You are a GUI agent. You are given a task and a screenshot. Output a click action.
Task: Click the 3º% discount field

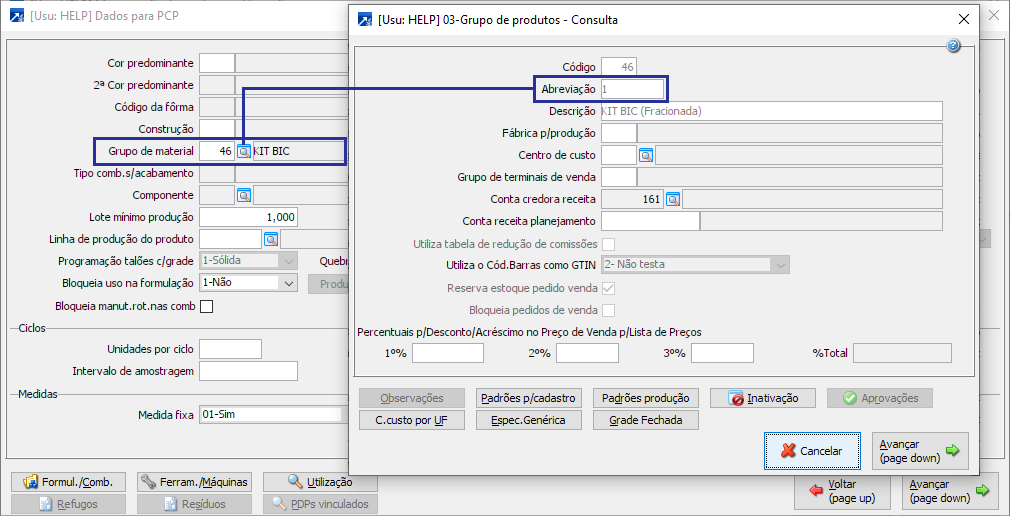pos(722,353)
